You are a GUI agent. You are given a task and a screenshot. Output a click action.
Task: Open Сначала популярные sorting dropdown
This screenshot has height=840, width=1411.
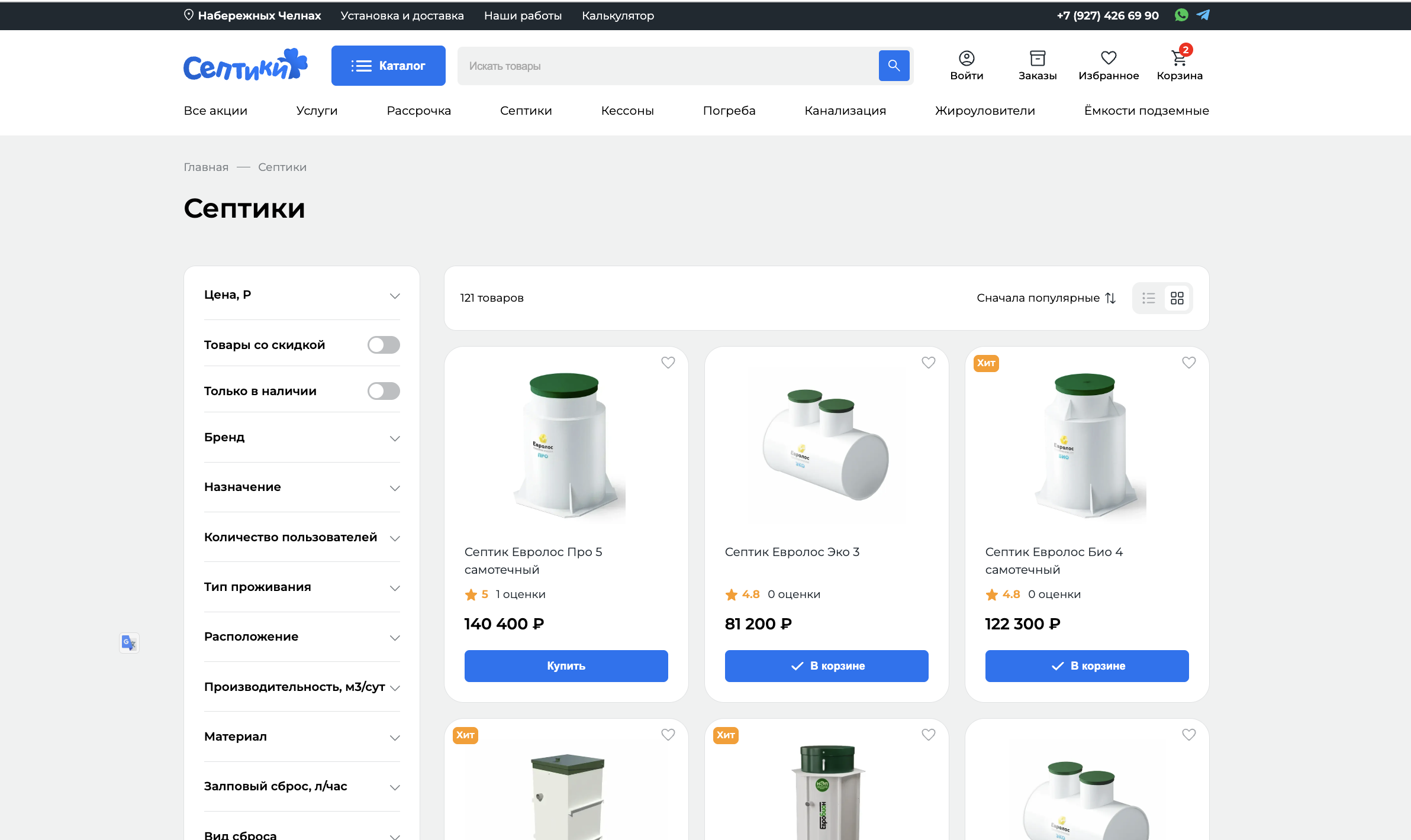[1046, 298]
